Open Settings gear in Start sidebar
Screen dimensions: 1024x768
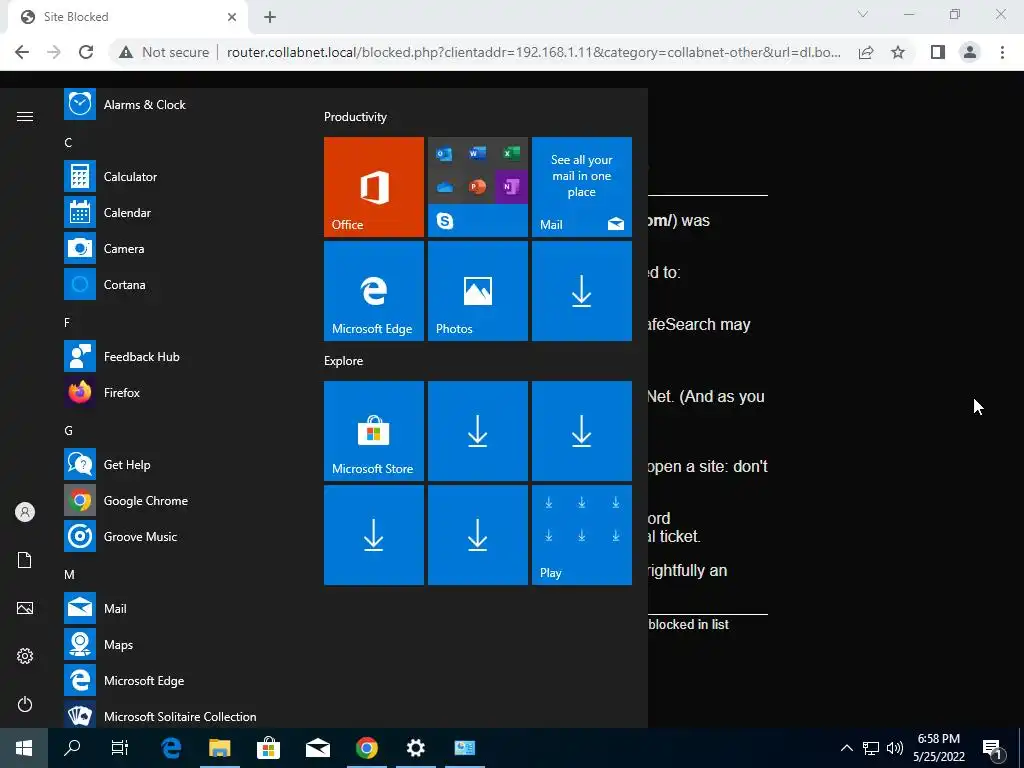25,656
